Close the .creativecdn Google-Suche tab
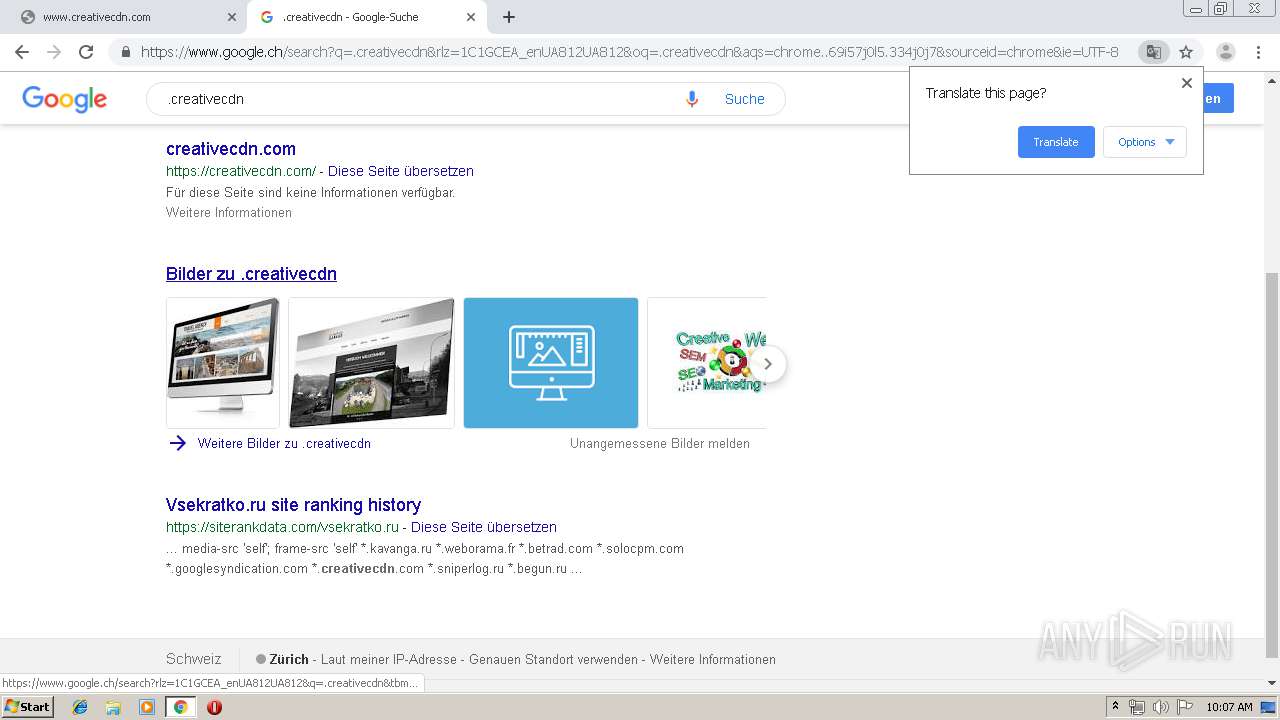The image size is (1280, 720). point(470,17)
